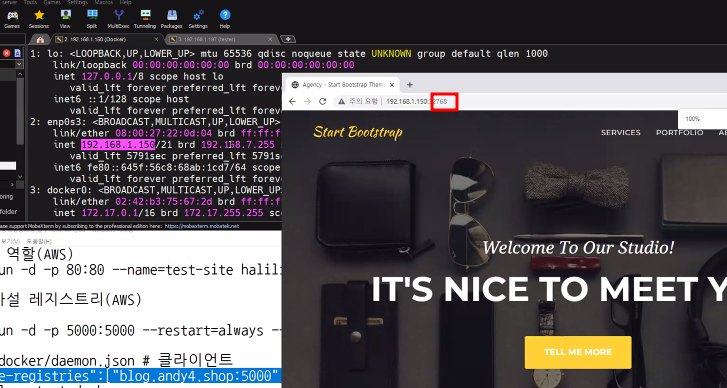Screen dimensions: 727x388
Task: Click the 100% zoom indicator popup
Action: tap(702, 119)
